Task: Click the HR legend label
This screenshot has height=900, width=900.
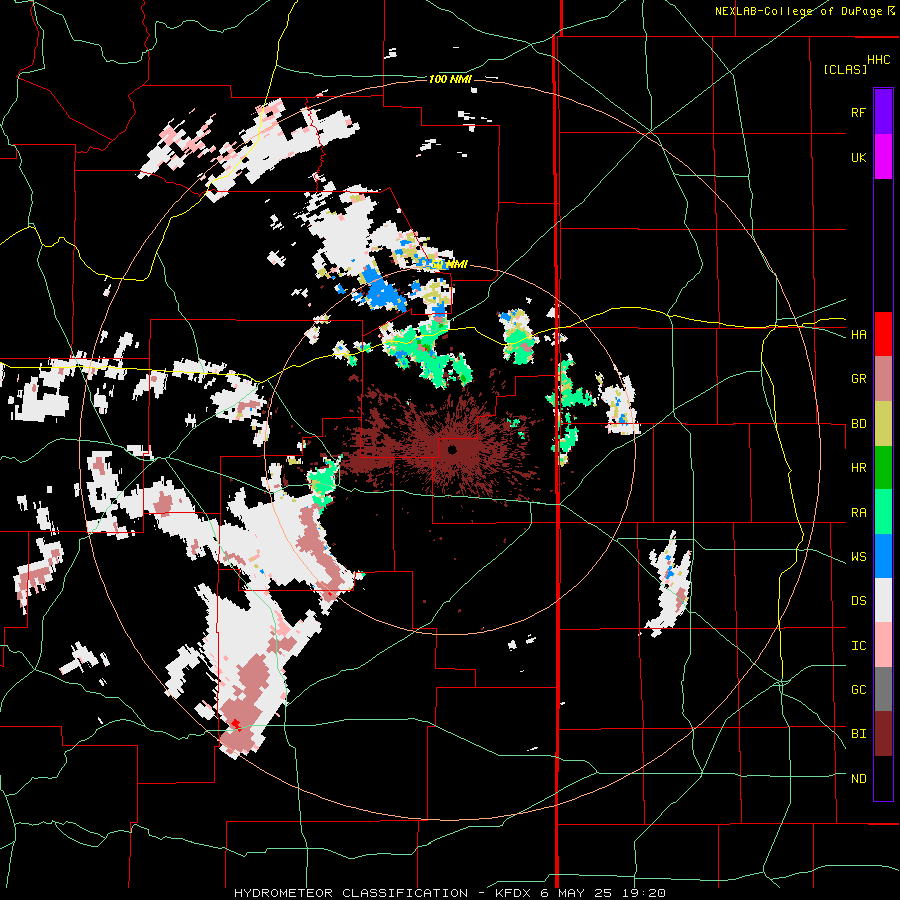Action: [x=858, y=468]
